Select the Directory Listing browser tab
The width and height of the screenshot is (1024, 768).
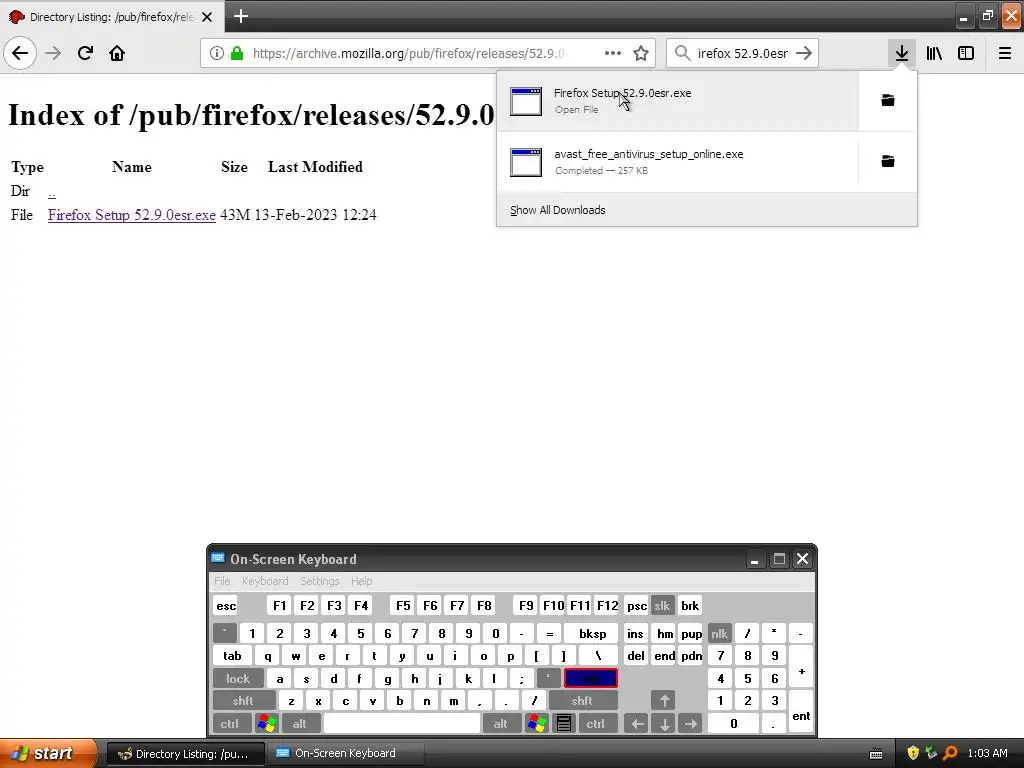click(112, 17)
